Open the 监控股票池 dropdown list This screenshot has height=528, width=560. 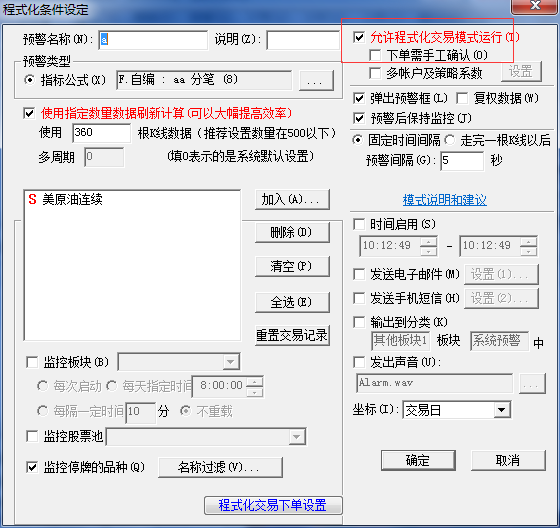click(296, 437)
